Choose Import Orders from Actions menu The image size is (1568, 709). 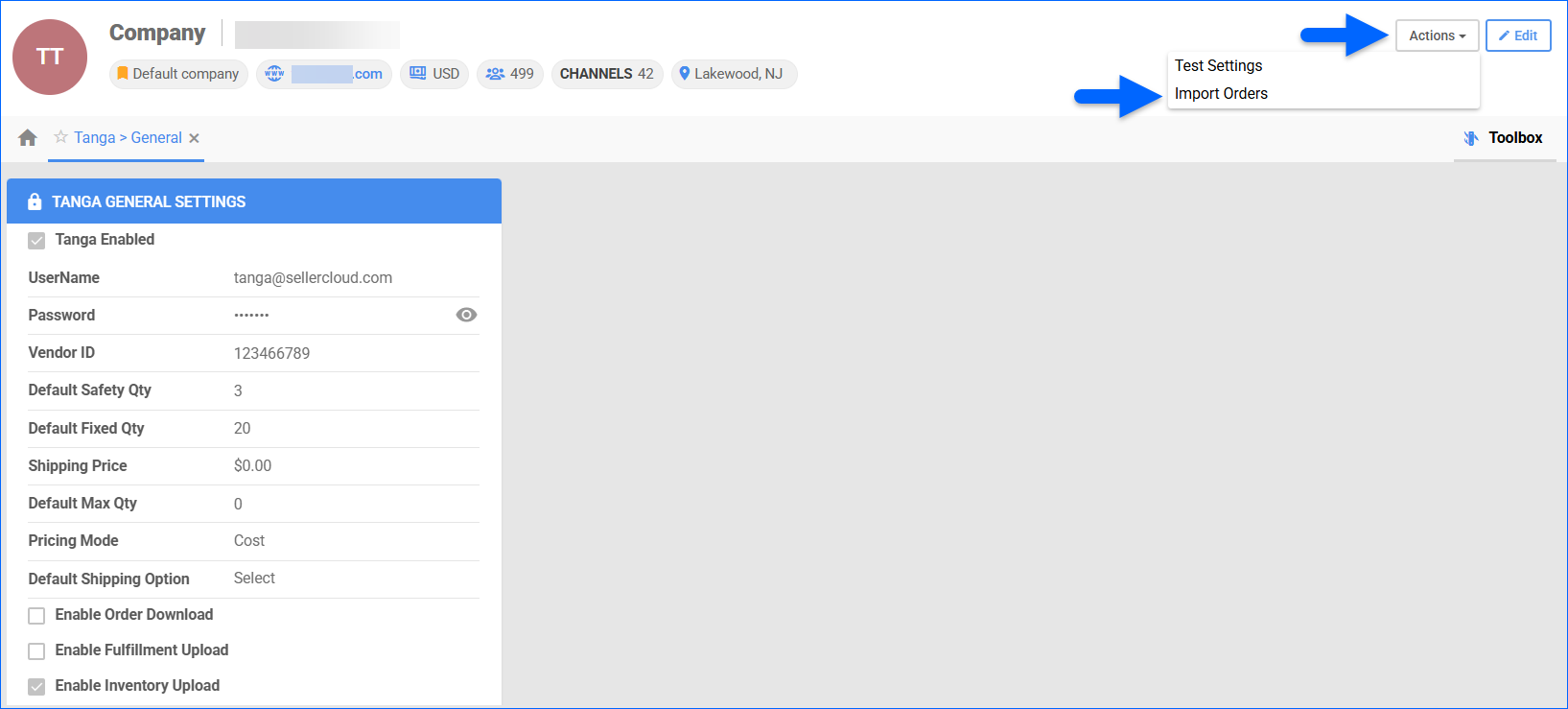(1221, 94)
